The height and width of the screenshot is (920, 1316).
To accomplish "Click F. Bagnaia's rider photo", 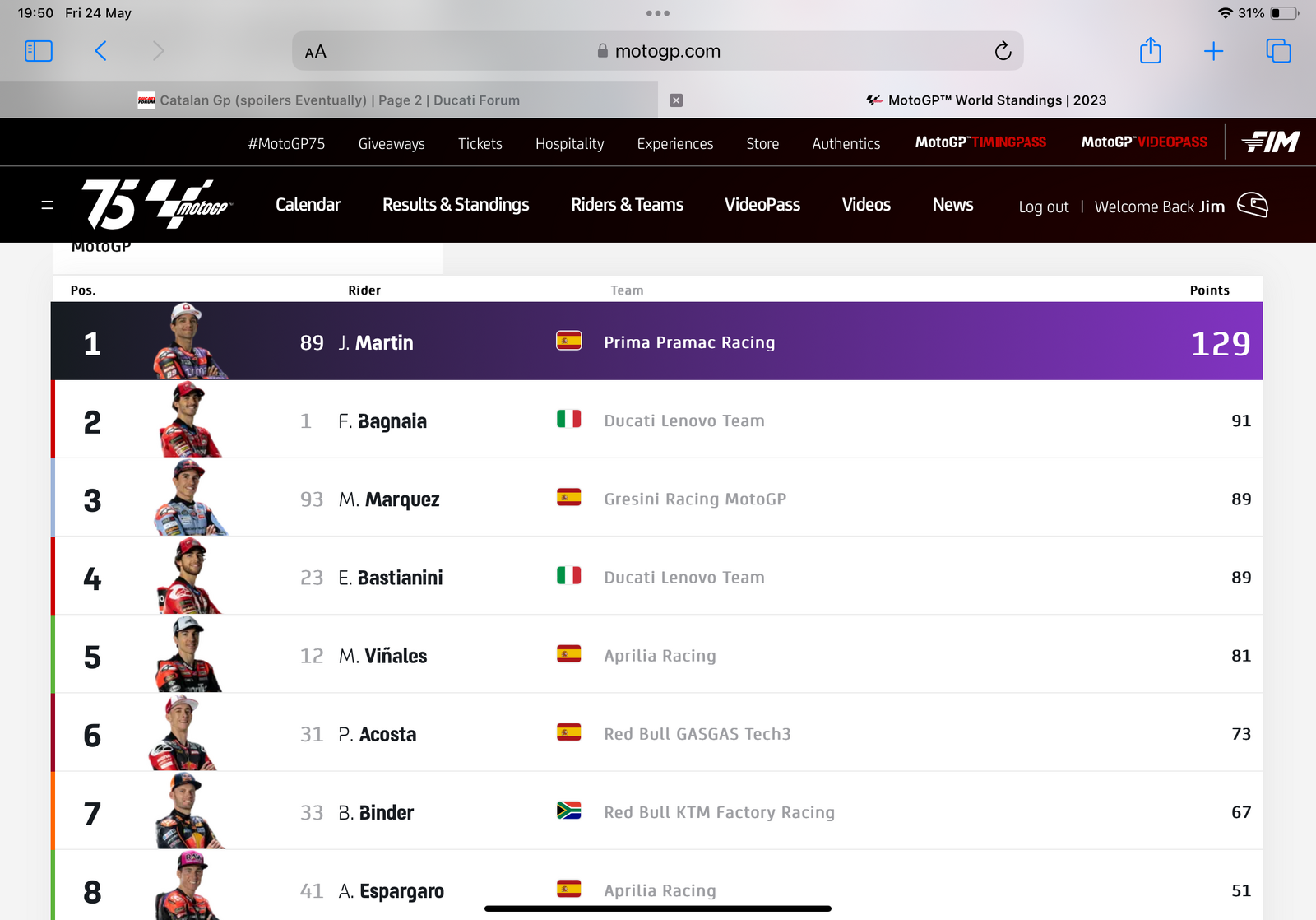I will (x=189, y=419).
